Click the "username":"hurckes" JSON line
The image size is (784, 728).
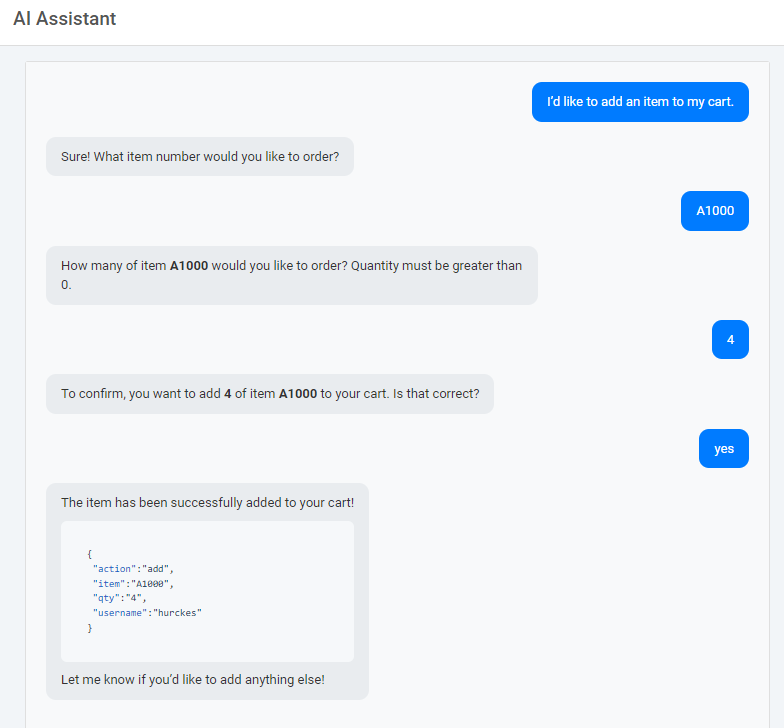click(x=147, y=612)
